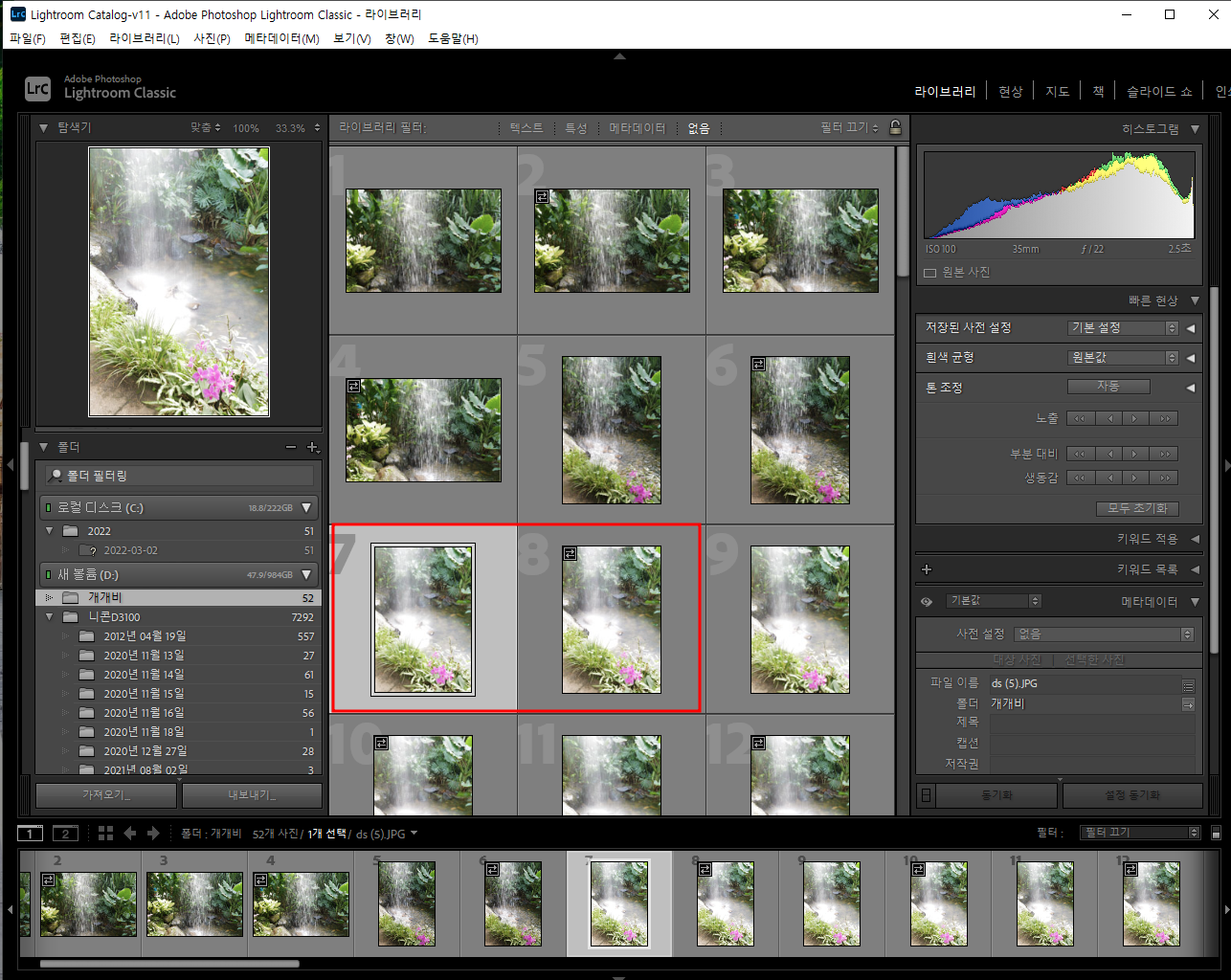Select main window display button 1
This screenshot has width=1231, height=980.
(31, 834)
